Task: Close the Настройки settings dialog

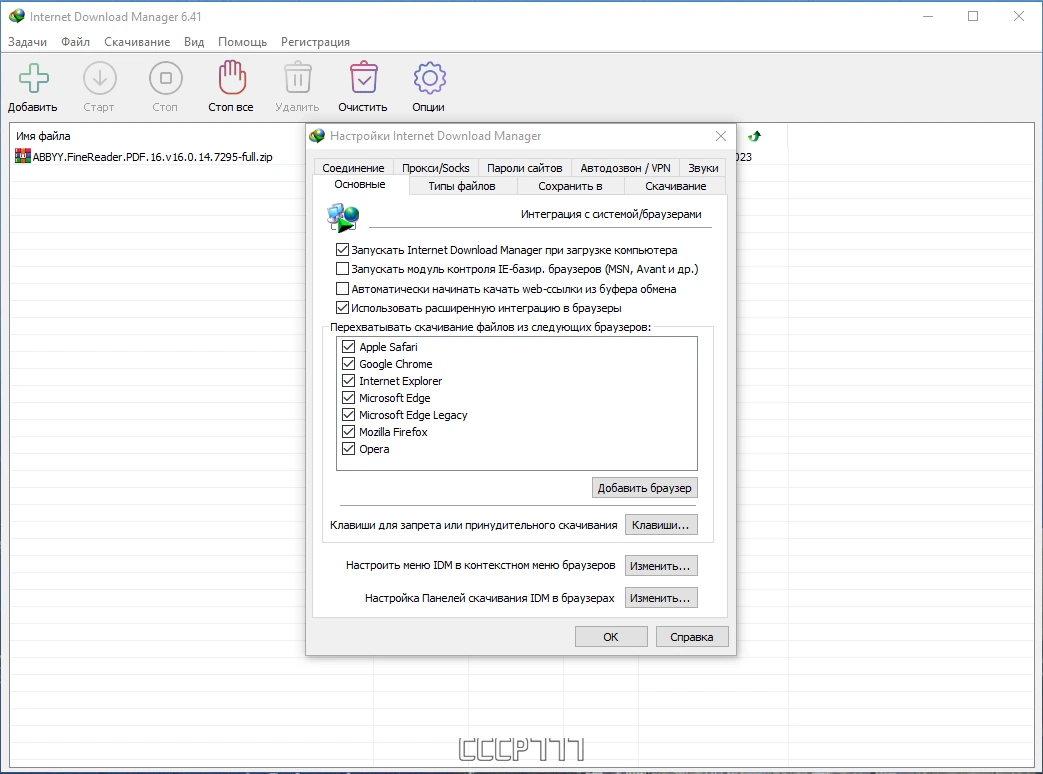Action: pos(720,136)
